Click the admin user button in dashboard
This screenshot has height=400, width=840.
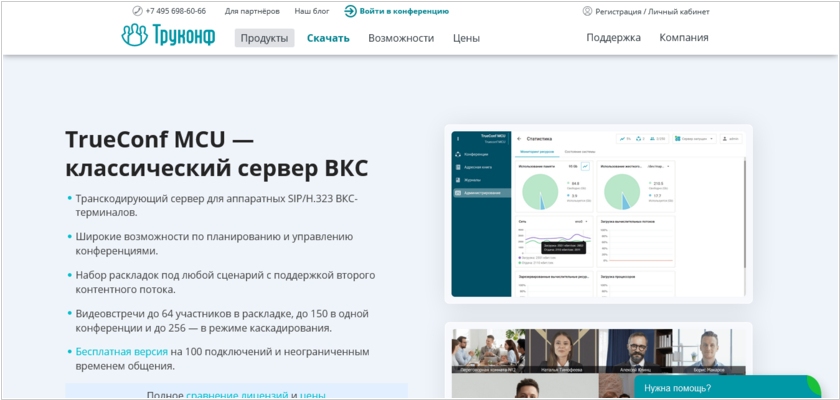click(731, 139)
